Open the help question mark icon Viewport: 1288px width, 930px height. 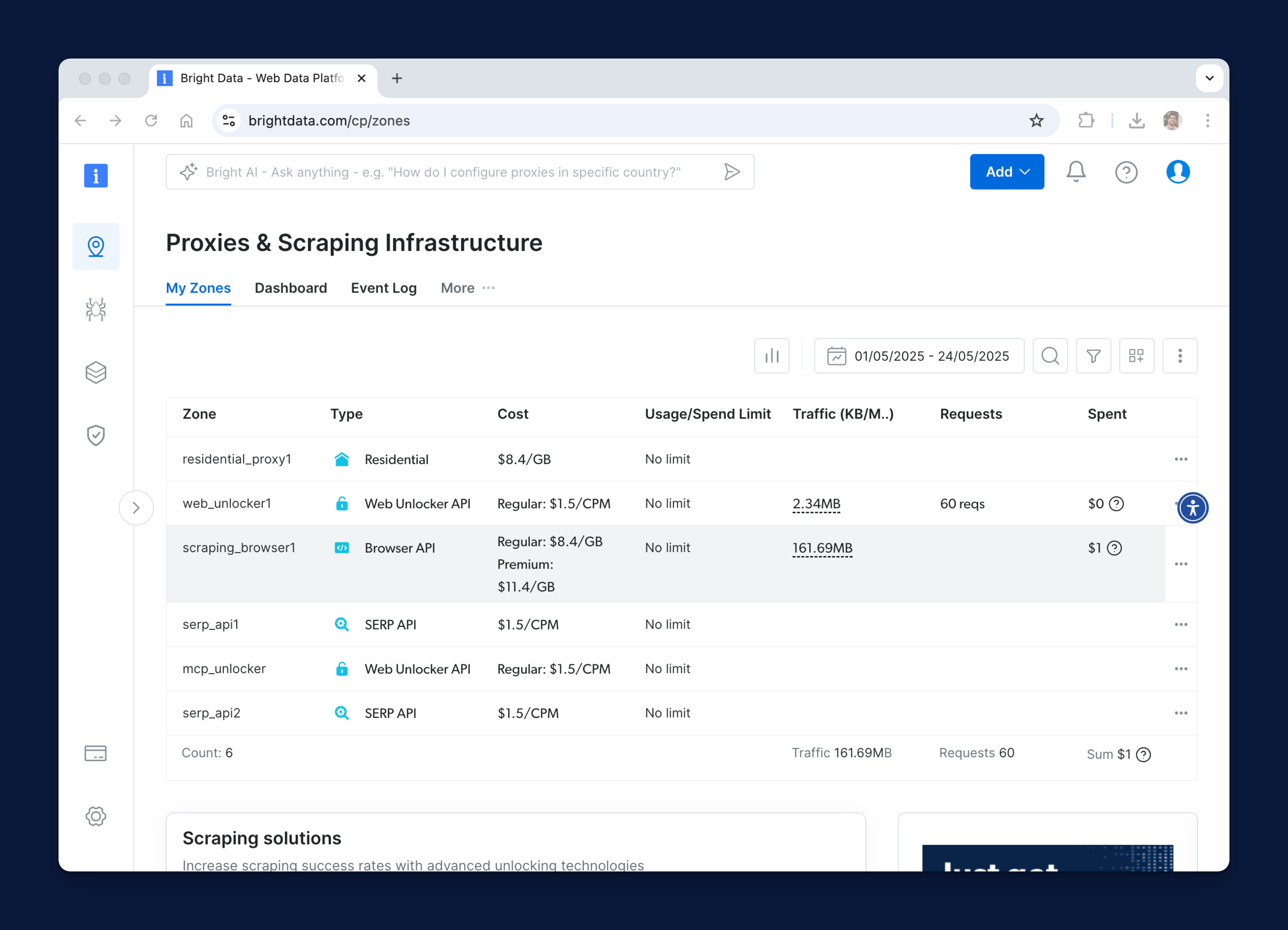coord(1126,172)
